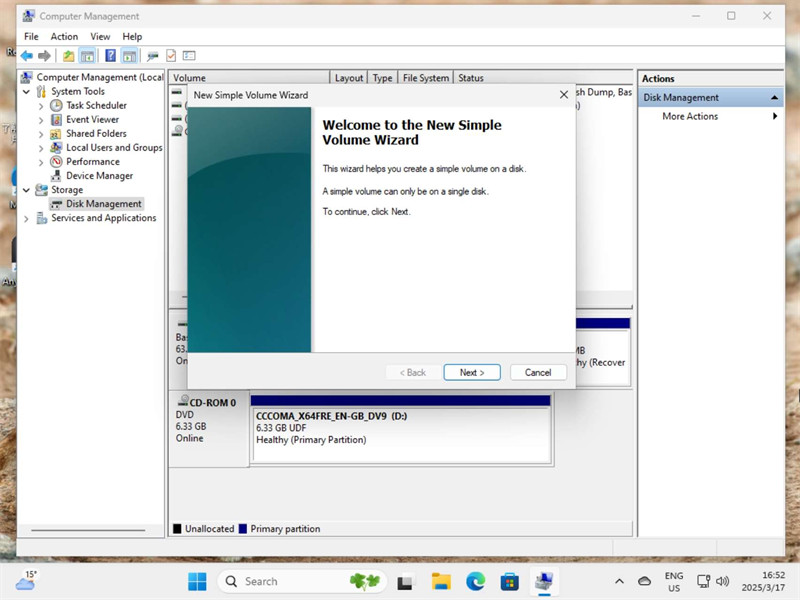Select Disk Management under Storage
The height and width of the screenshot is (600, 800).
[x=104, y=204]
